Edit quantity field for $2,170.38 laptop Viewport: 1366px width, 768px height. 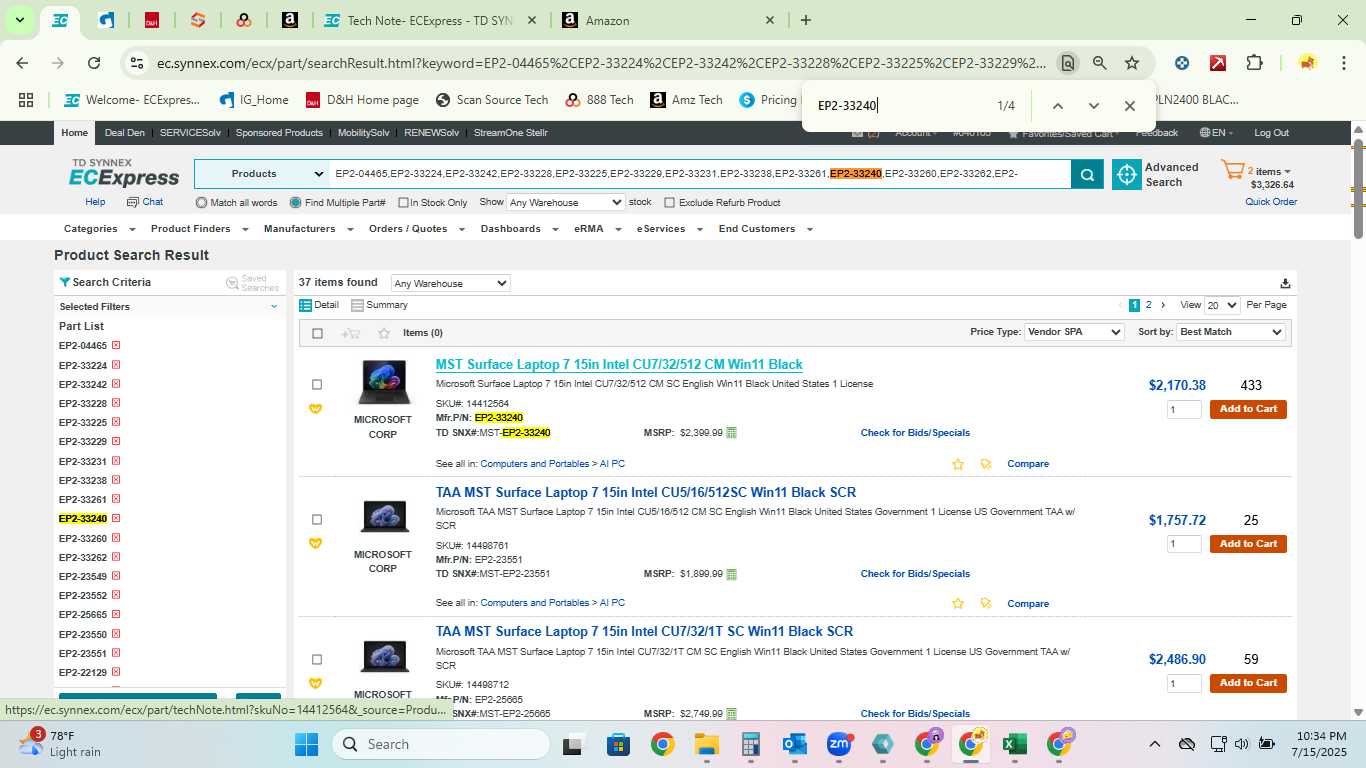1184,409
